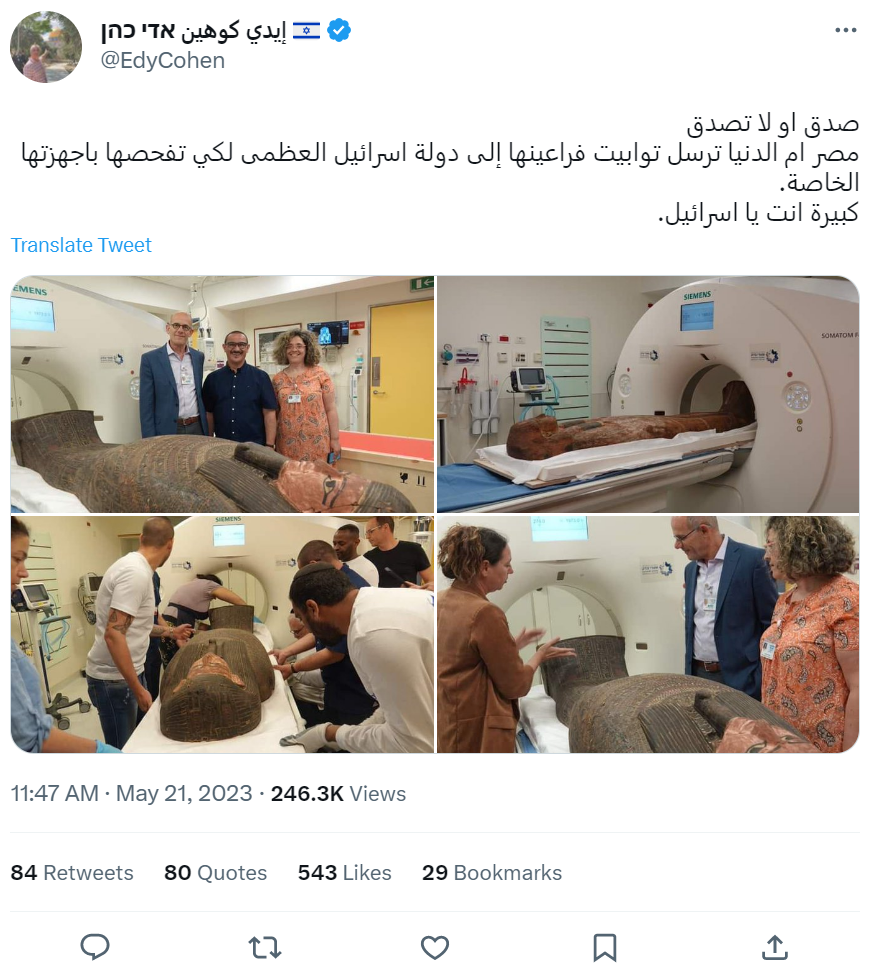Like the tweet with heart icon
This screenshot has height=979, width=871.
coord(435,947)
